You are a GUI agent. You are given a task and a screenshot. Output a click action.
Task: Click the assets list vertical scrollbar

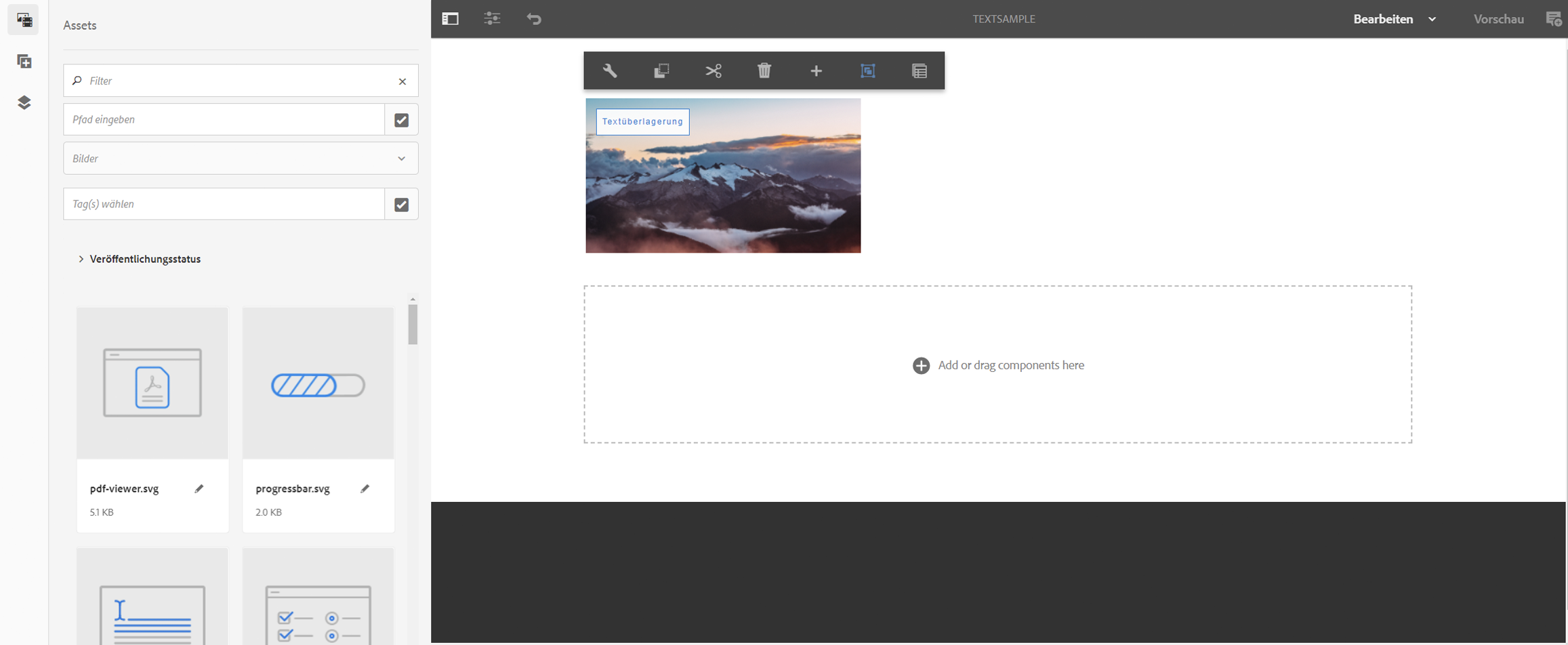tap(413, 325)
